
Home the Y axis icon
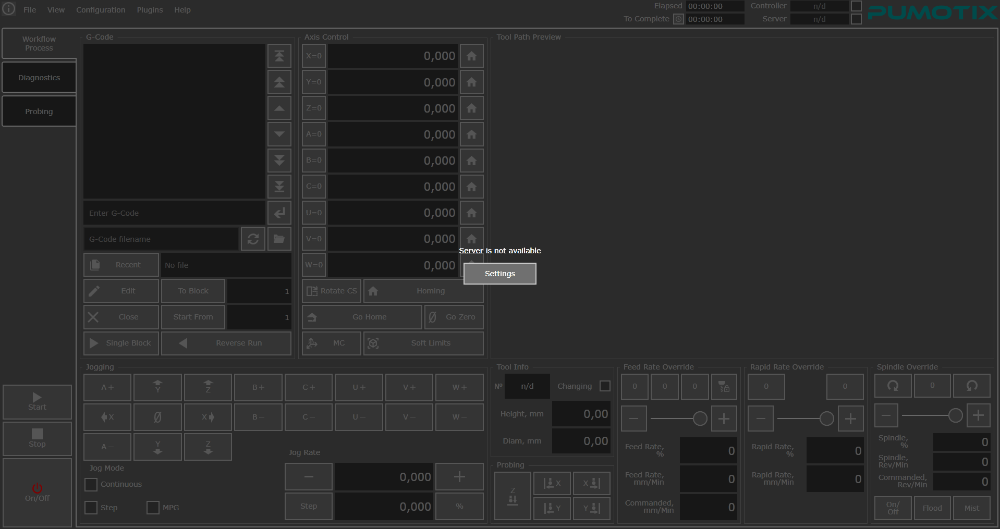pos(471,82)
